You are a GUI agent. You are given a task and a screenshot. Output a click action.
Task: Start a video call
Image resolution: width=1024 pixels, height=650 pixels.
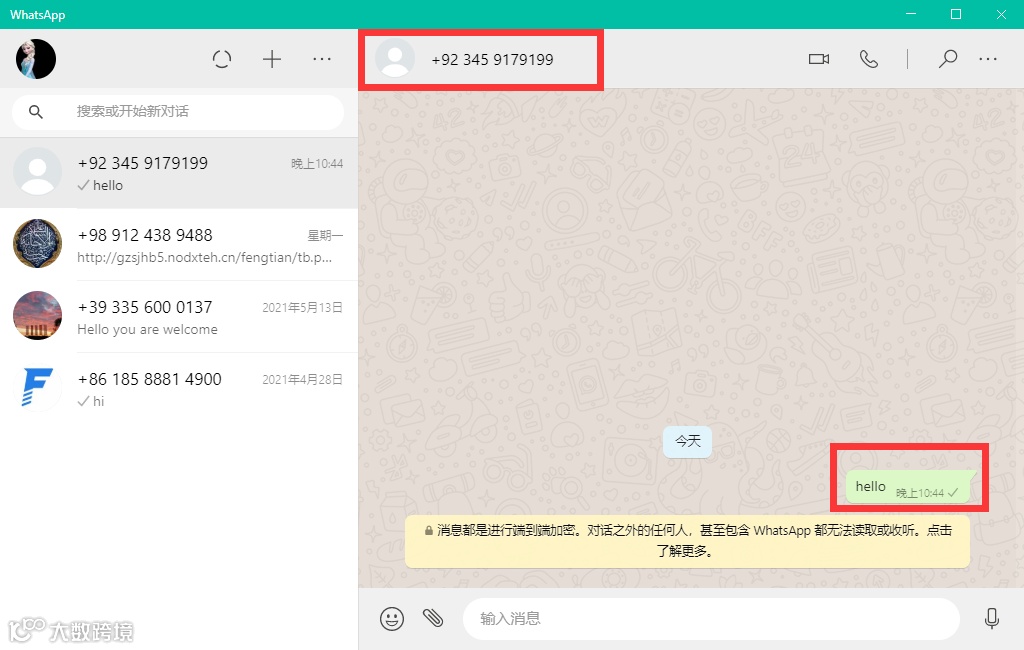819,59
